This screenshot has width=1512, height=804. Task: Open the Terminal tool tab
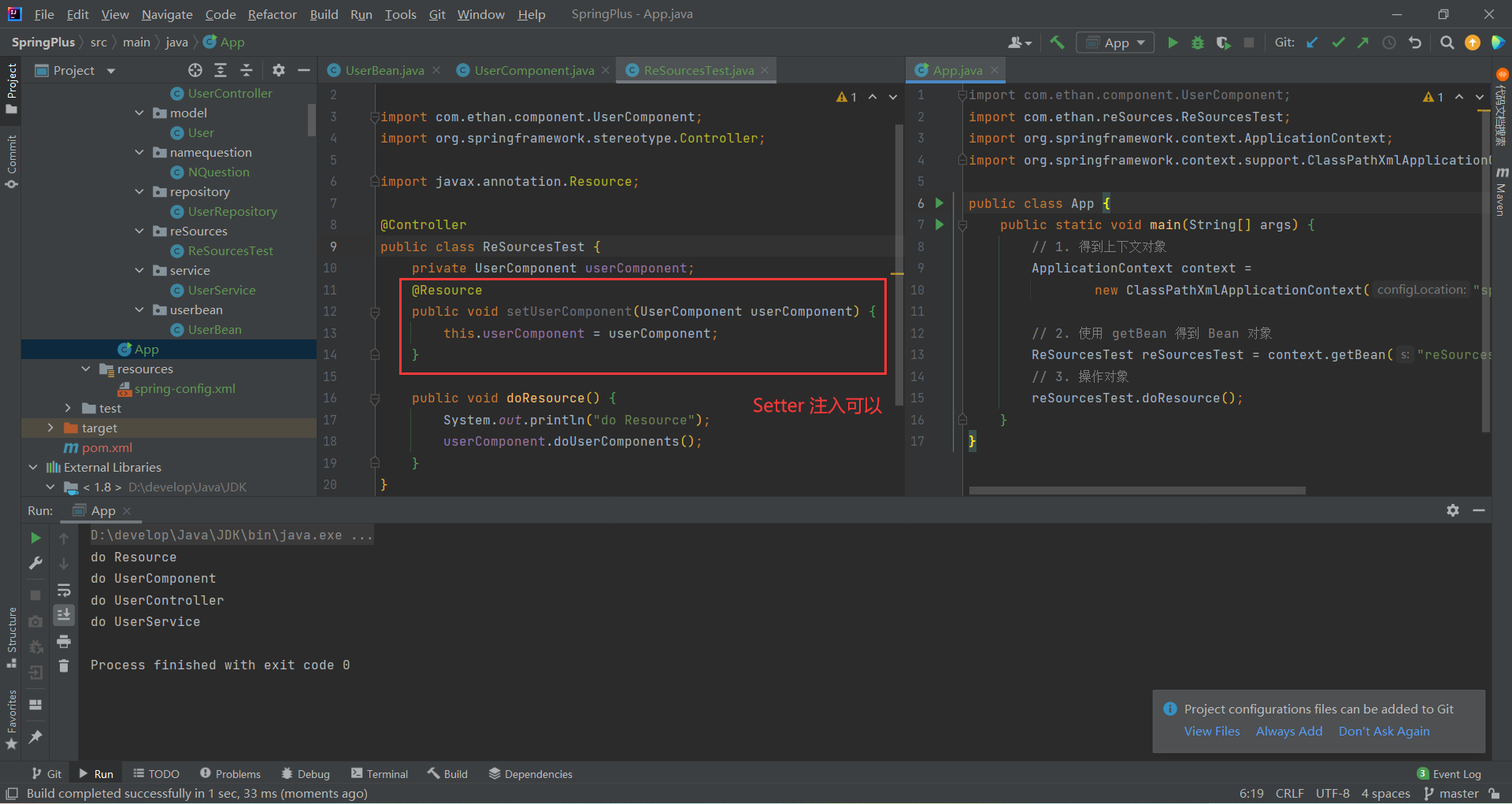[x=380, y=774]
